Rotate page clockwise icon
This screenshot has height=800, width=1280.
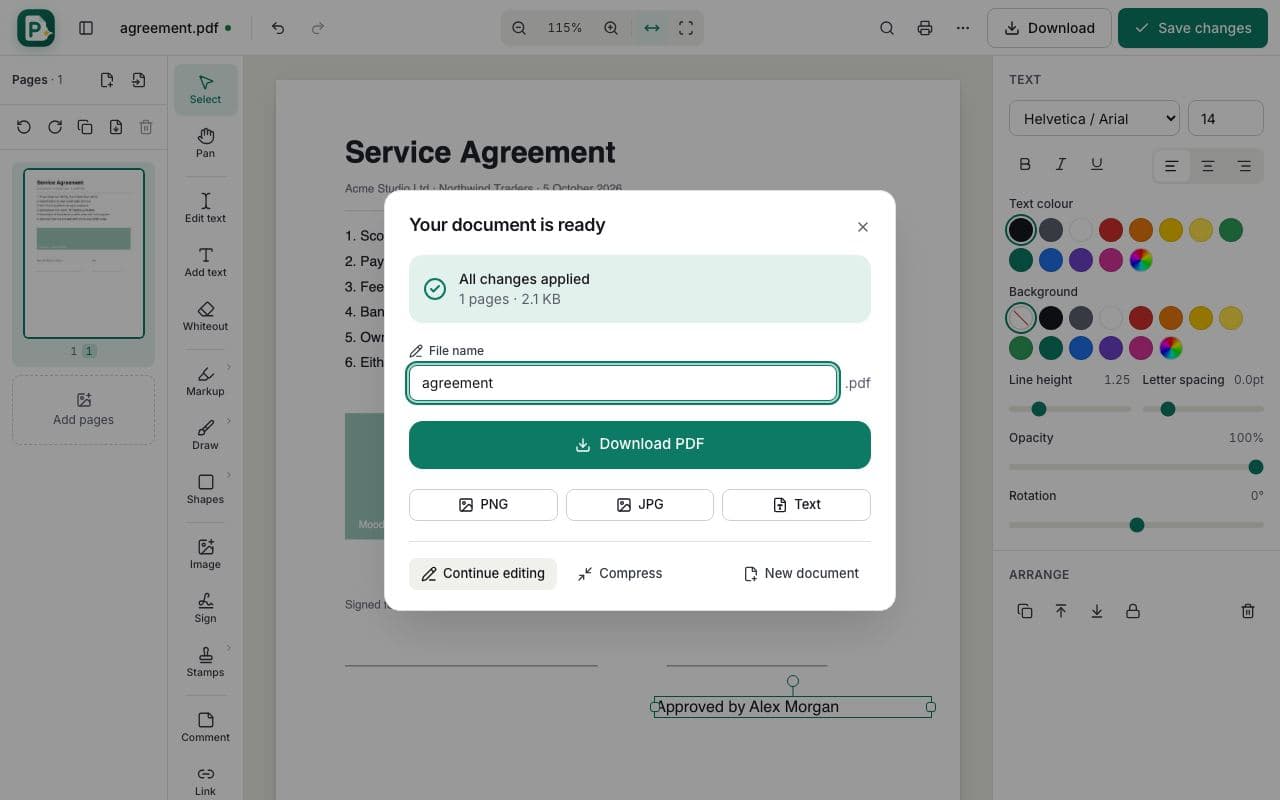coord(55,127)
